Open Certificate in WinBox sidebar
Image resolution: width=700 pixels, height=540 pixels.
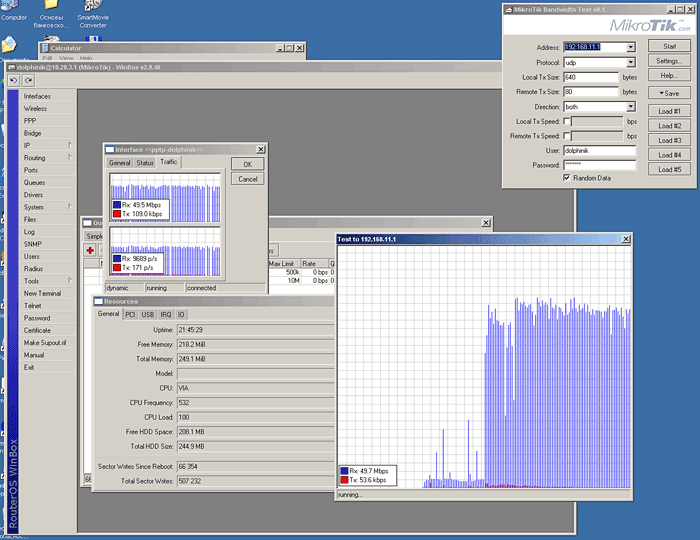47,331
